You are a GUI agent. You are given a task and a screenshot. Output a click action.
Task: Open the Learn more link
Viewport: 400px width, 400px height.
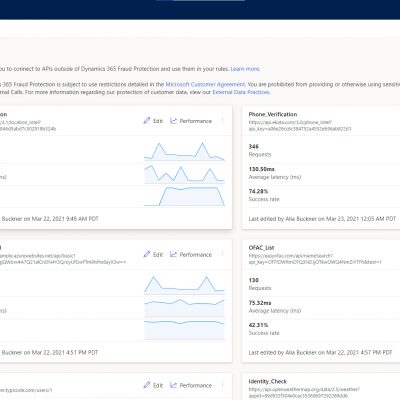coord(245,69)
